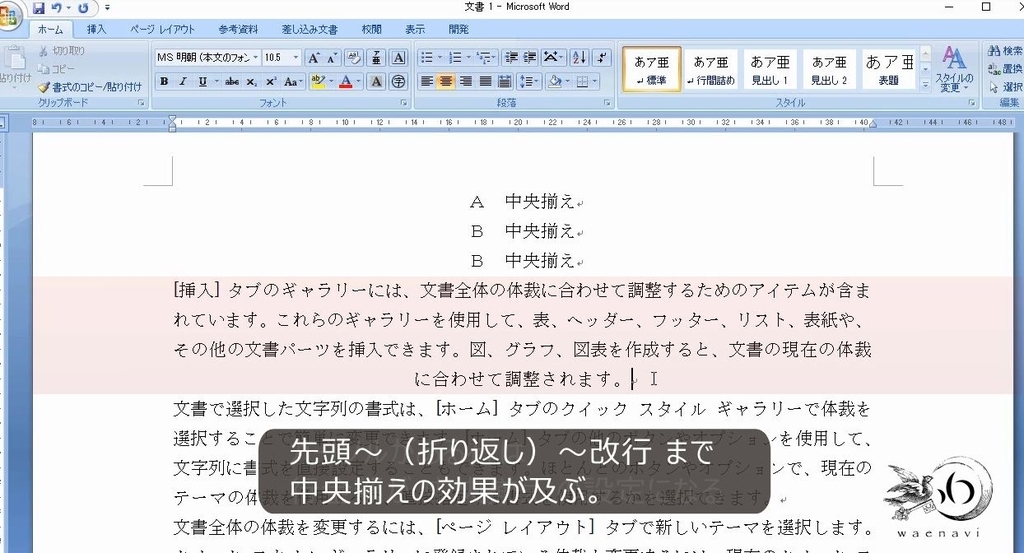This screenshot has width=1024, height=553.
Task: Click the Clear Formatting icon
Action: pos(353,58)
